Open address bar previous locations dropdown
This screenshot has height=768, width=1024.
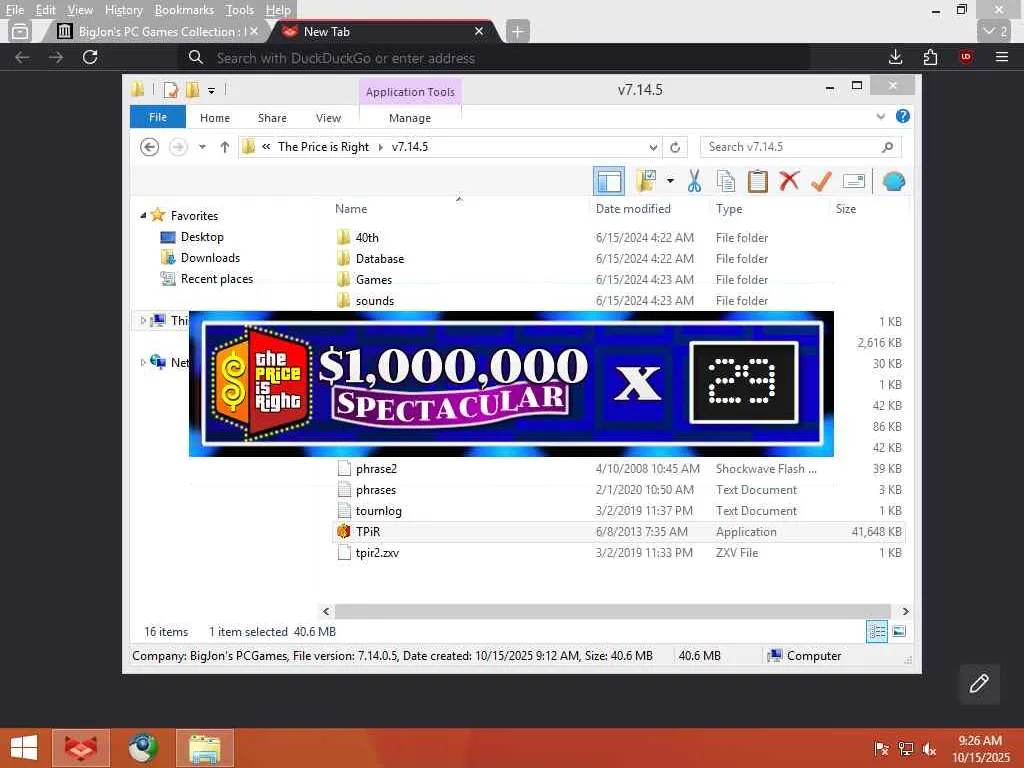tap(653, 147)
